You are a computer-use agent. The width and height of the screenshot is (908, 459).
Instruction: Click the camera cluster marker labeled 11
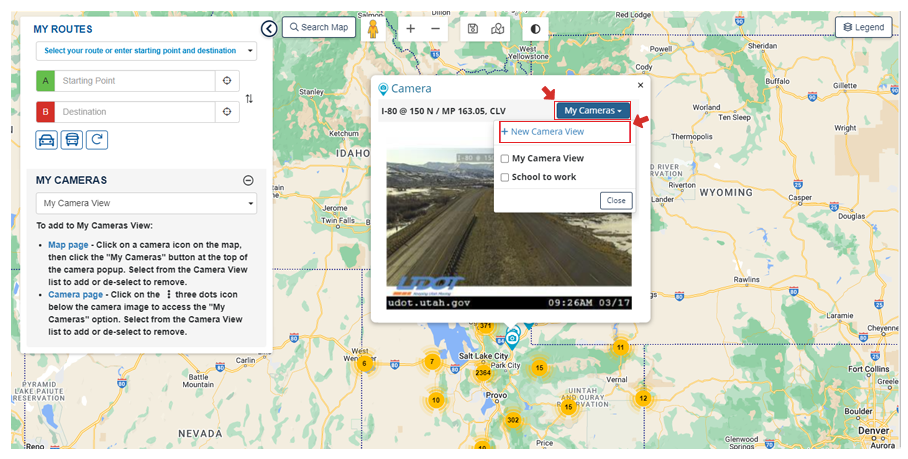pos(620,348)
